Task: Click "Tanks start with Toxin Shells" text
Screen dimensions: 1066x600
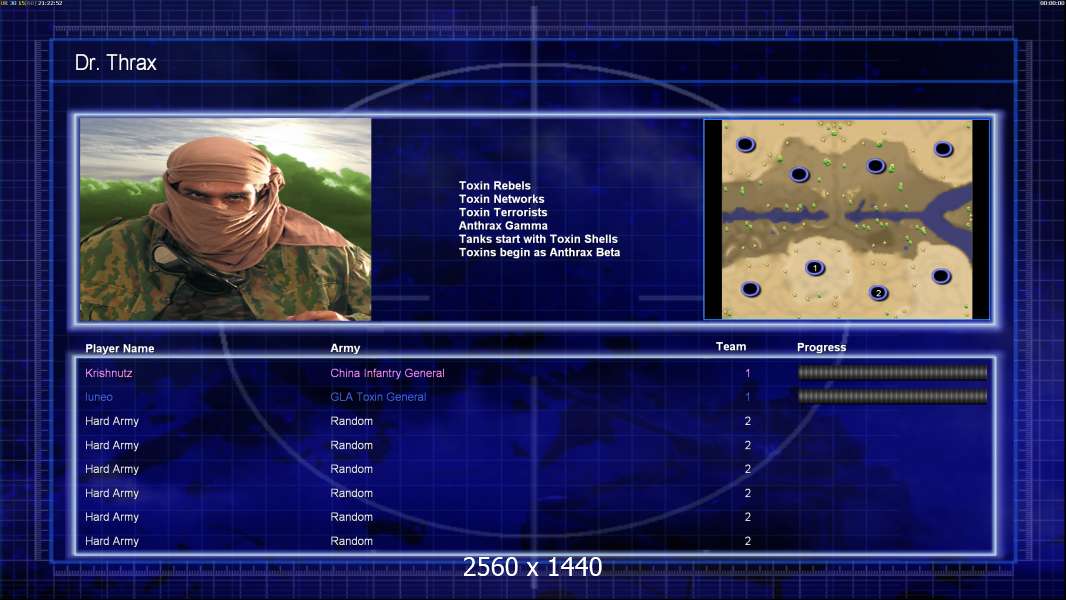Action: (538, 239)
